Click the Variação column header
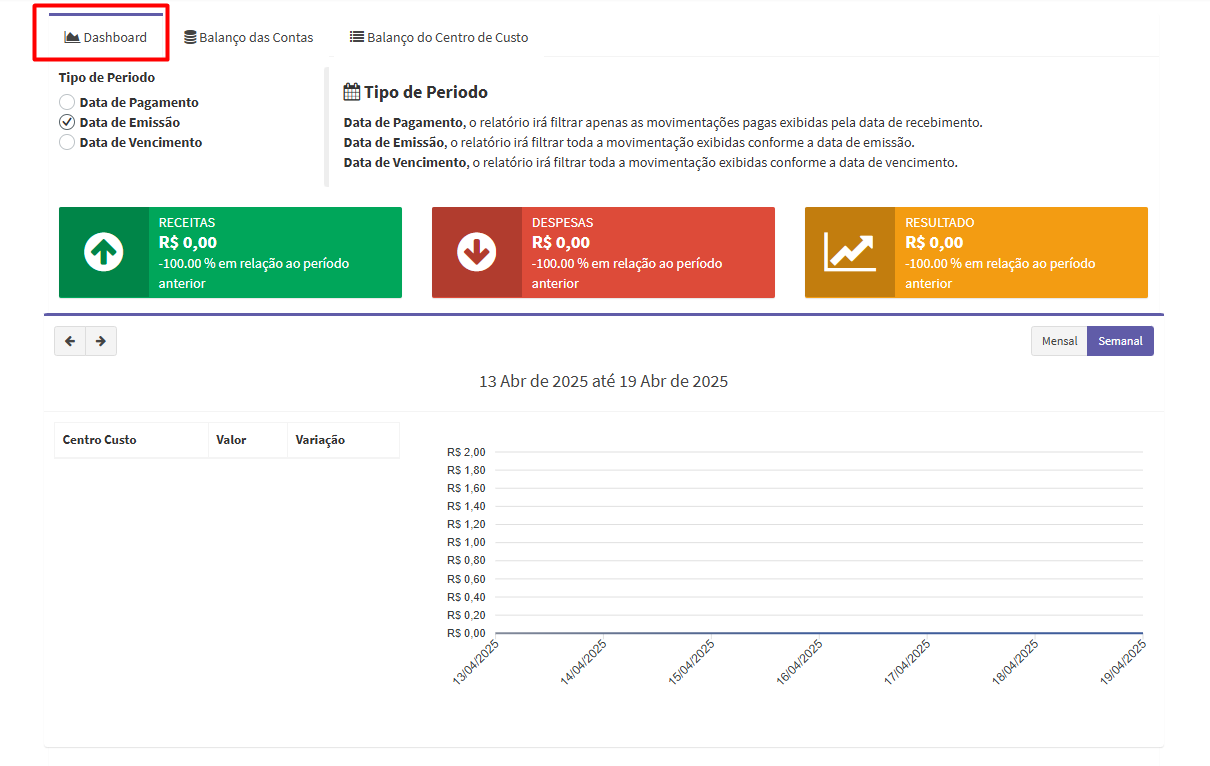Image resolution: width=1210 pixels, height=766 pixels. pos(320,440)
